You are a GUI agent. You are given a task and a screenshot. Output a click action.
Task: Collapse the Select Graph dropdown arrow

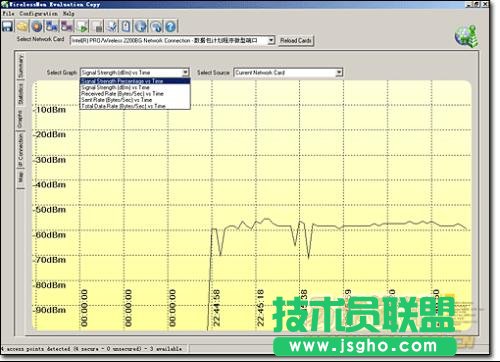click(x=185, y=72)
